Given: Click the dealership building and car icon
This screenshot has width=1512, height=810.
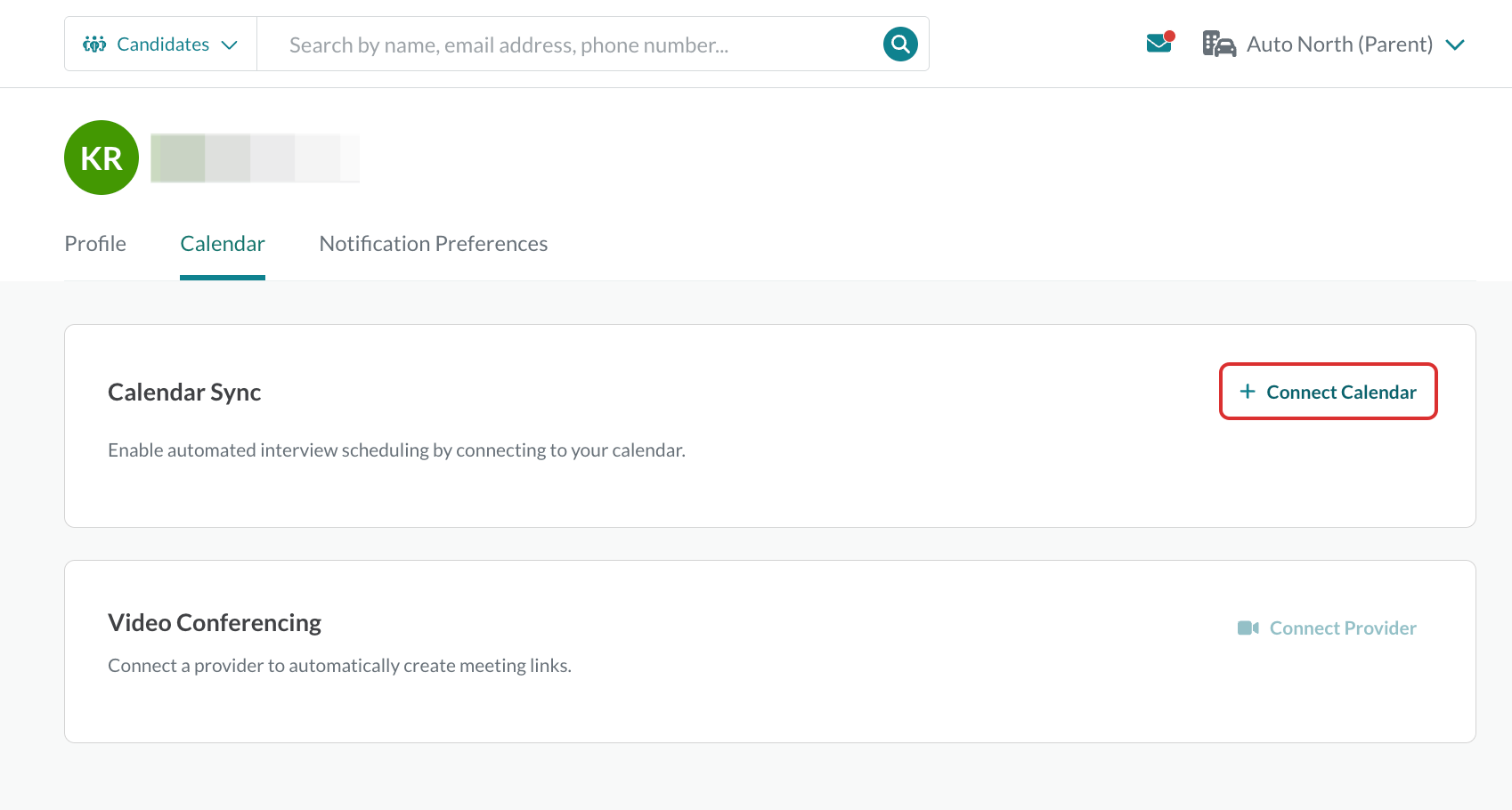Looking at the screenshot, I should pyautogui.click(x=1219, y=44).
